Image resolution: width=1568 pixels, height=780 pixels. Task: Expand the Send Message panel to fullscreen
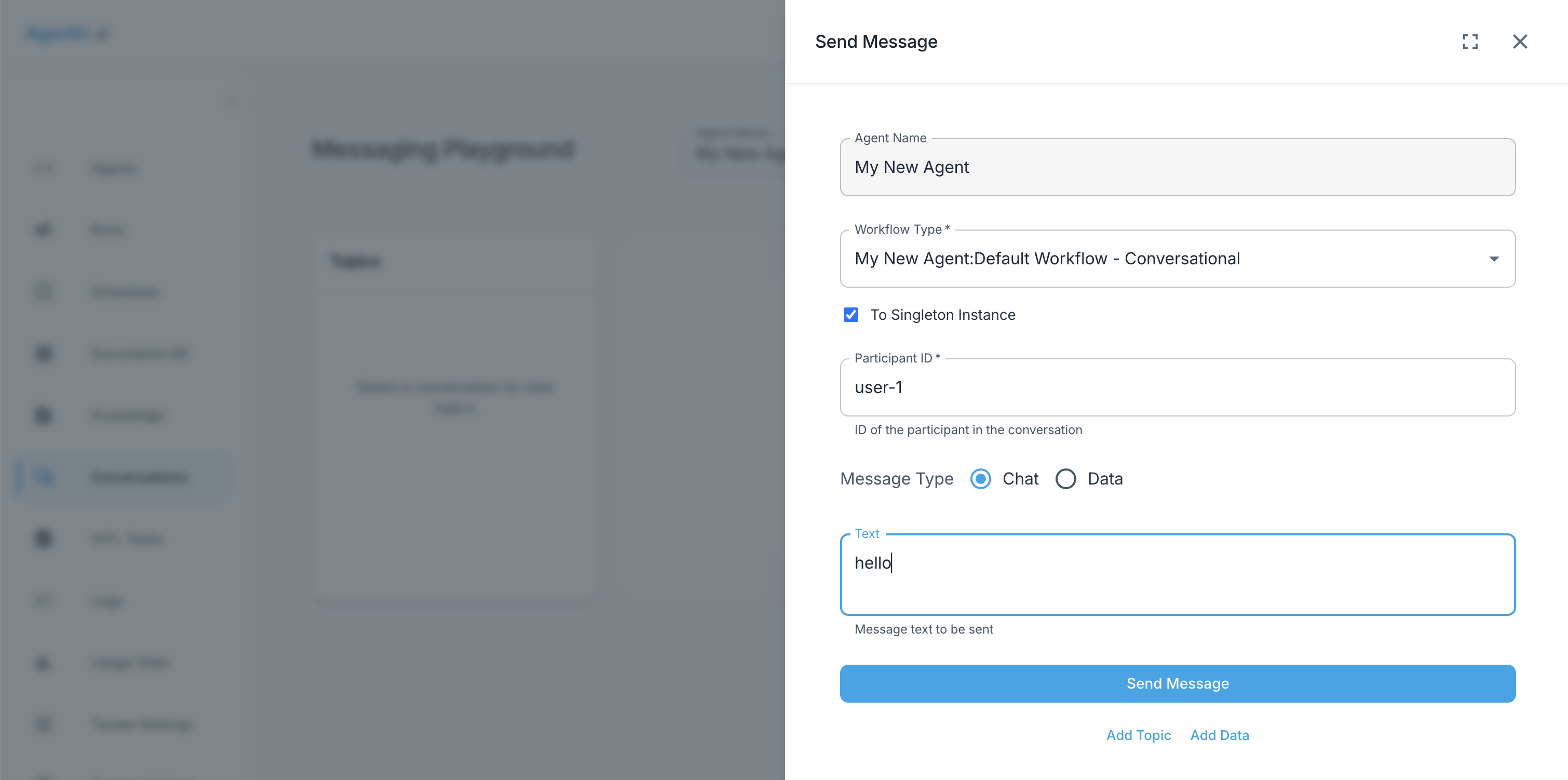tap(1470, 42)
